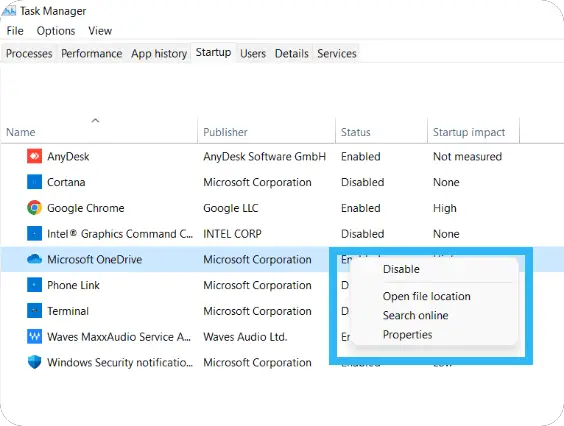Viewport: 564px width, 426px height.
Task: Click Google Chrome's Enabled status cell
Action: 360,208
